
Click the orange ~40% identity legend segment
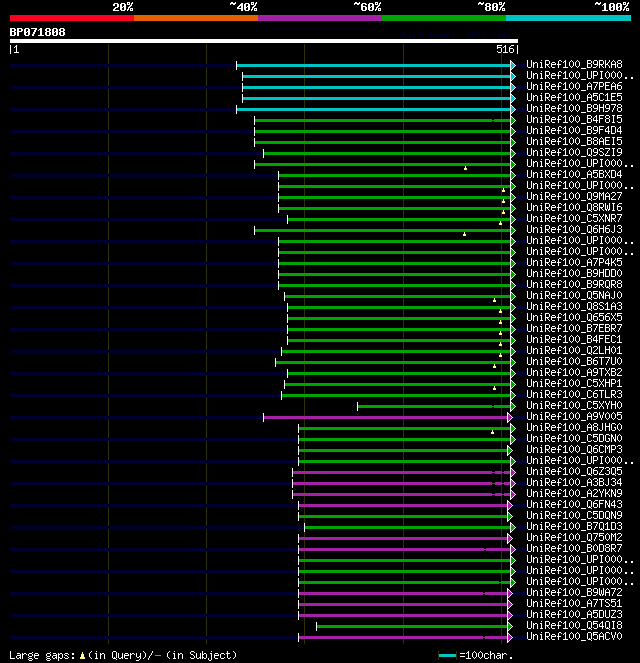(x=196, y=18)
